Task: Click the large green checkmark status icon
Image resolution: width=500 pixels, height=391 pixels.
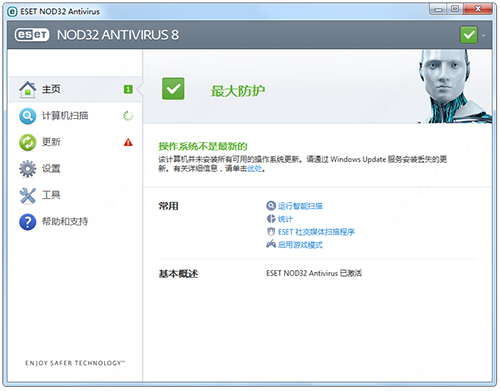Action: click(173, 89)
